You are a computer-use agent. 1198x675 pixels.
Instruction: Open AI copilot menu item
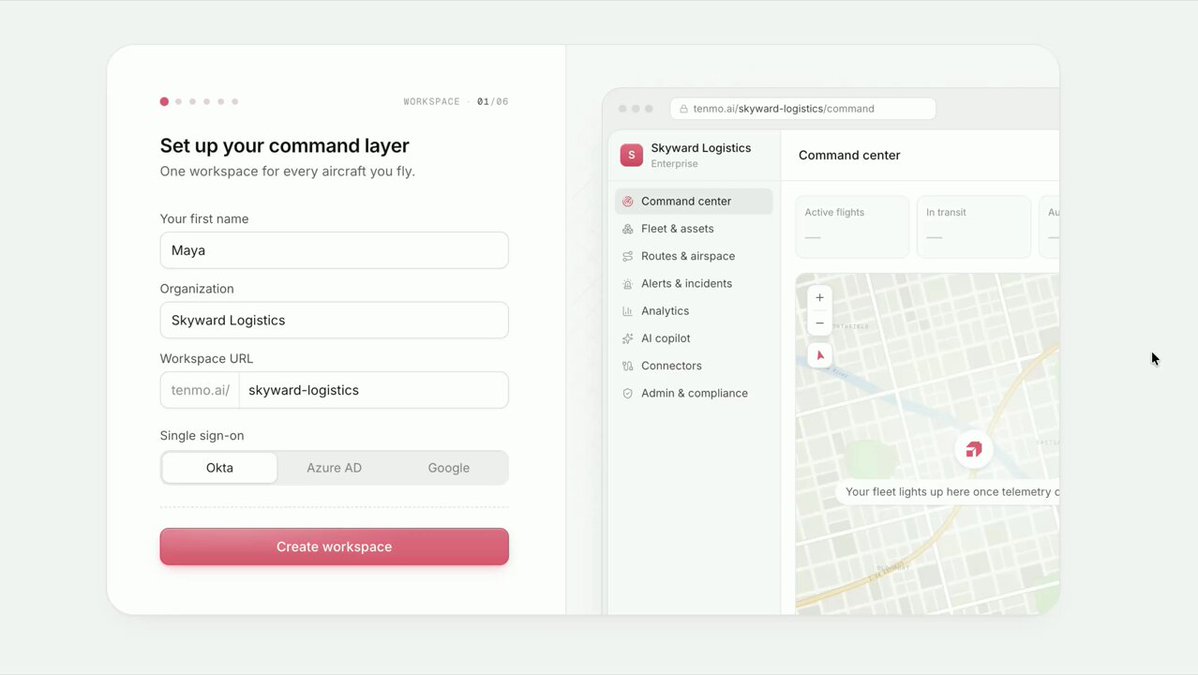tap(694, 339)
